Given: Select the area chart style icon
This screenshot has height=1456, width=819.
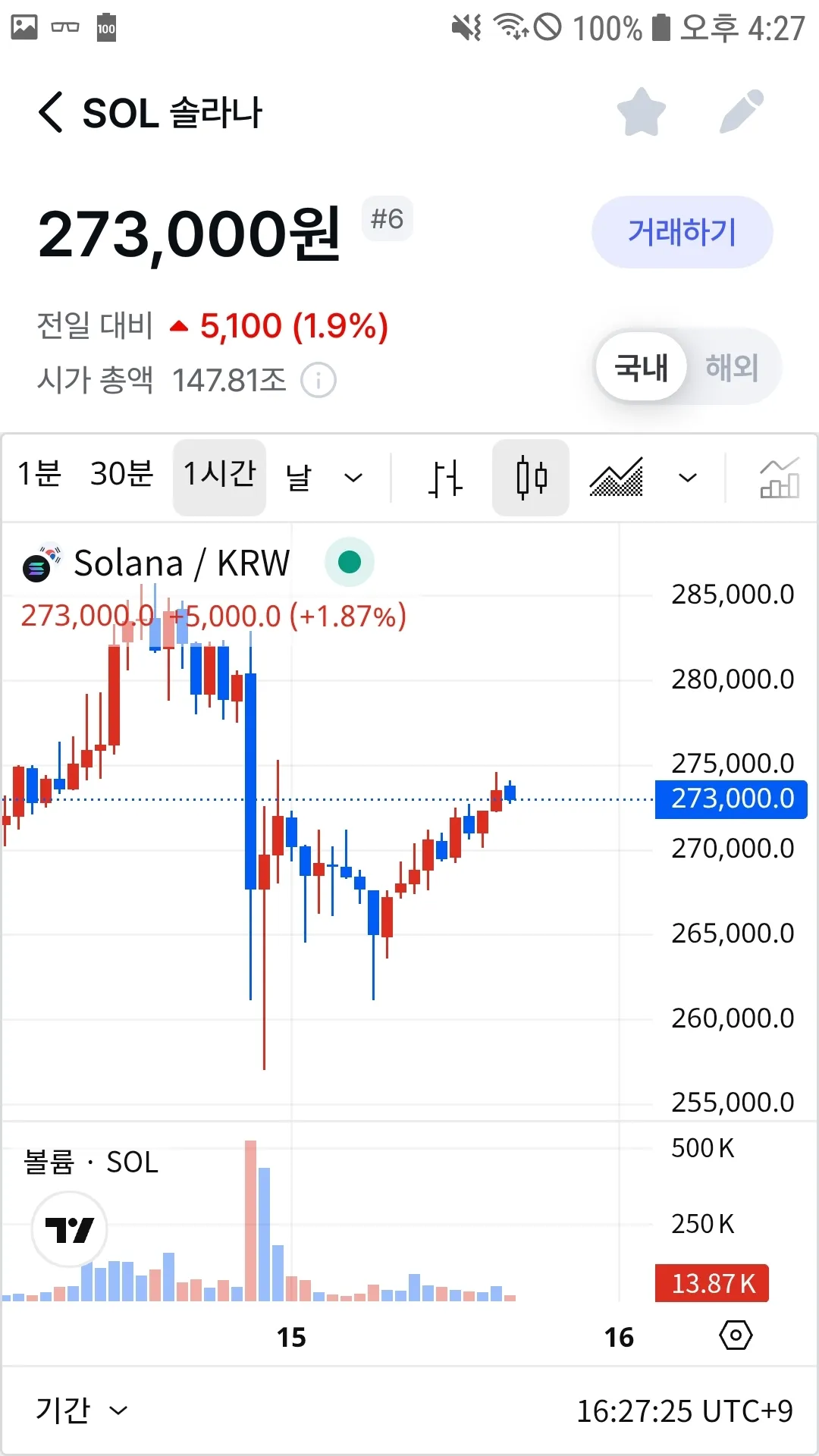Looking at the screenshot, I should [x=616, y=478].
